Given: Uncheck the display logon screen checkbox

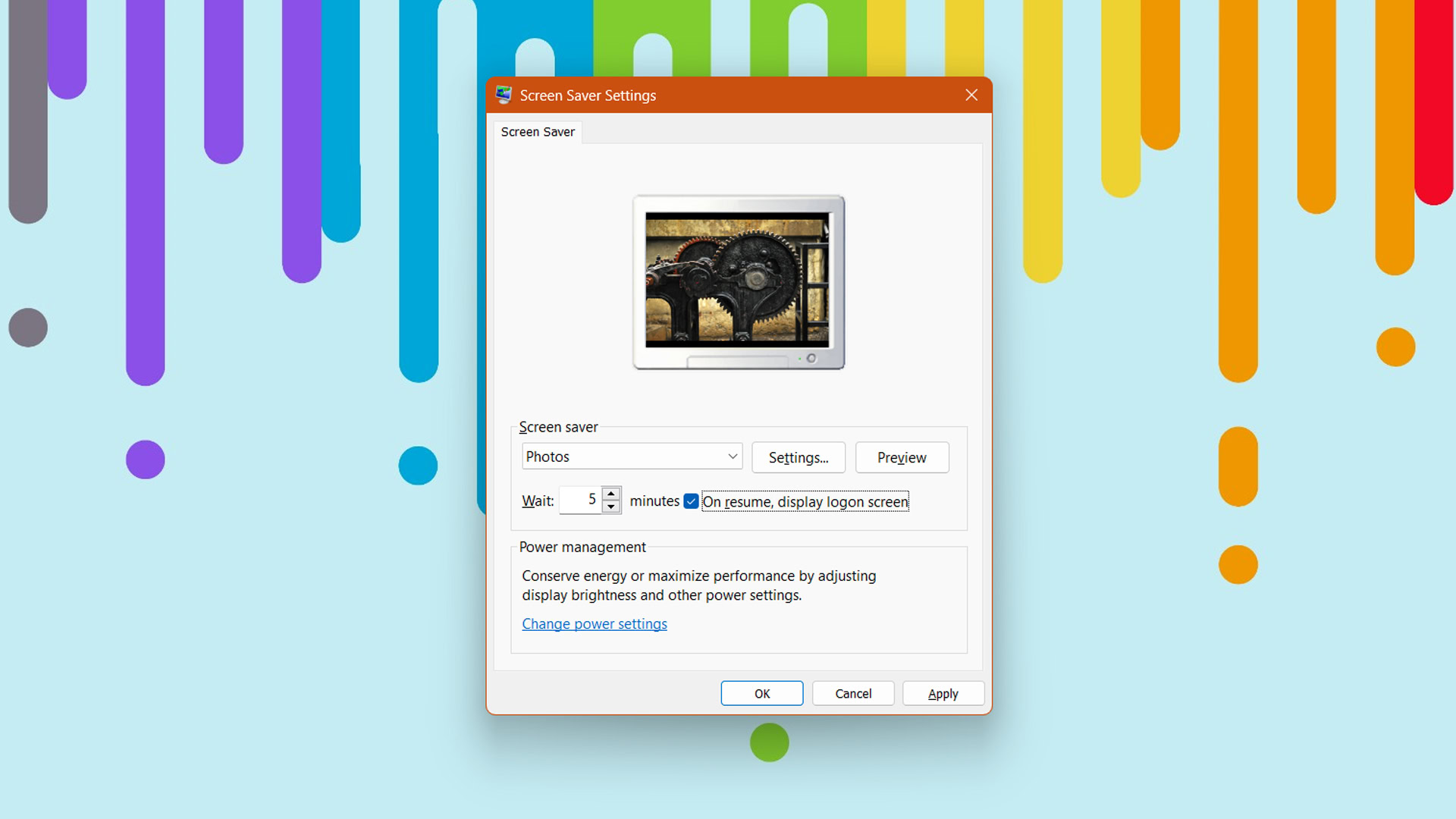Looking at the screenshot, I should pyautogui.click(x=691, y=501).
